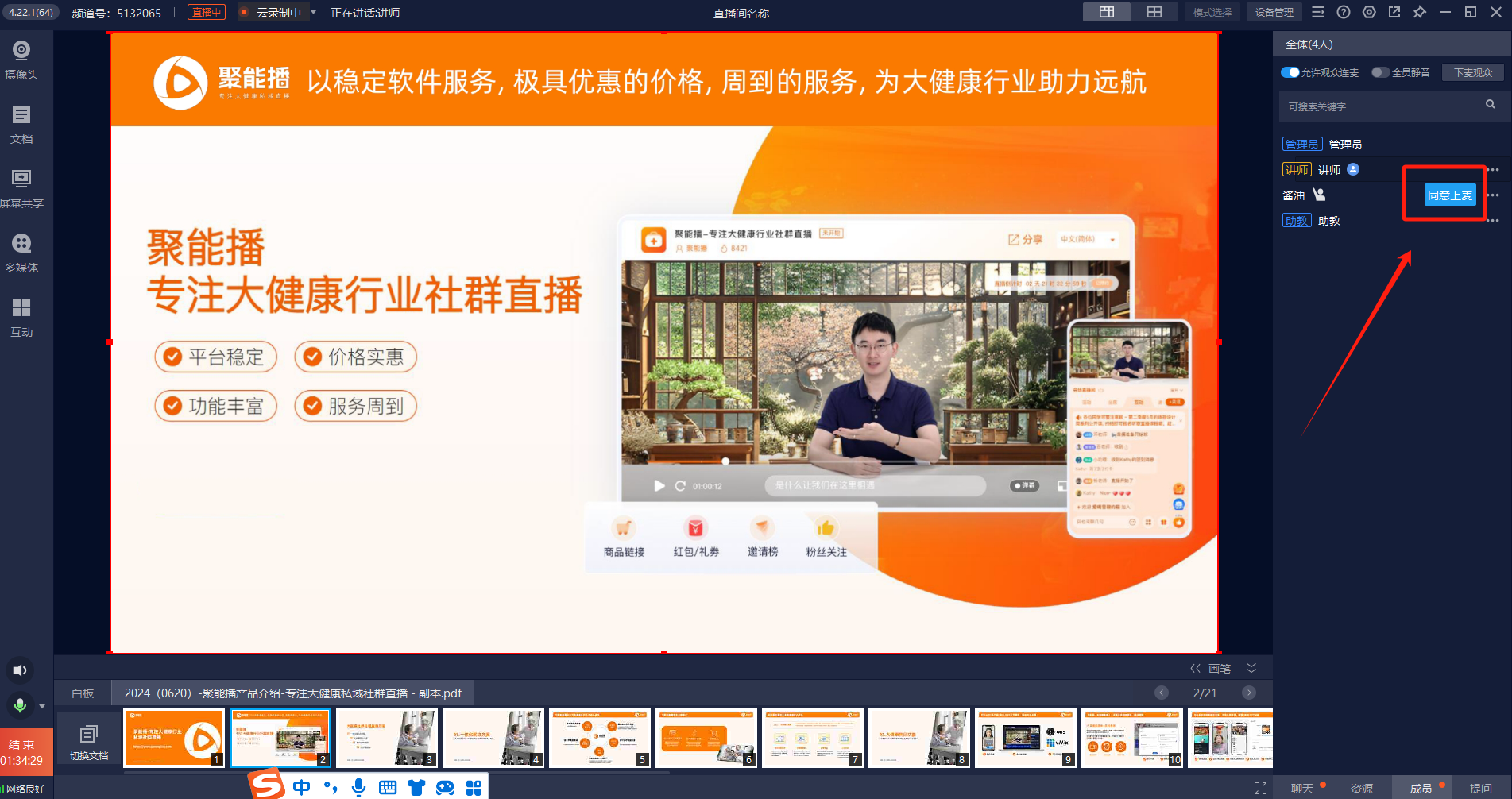Select slide thumbnail 1
1512x799 pixels.
tap(174, 738)
